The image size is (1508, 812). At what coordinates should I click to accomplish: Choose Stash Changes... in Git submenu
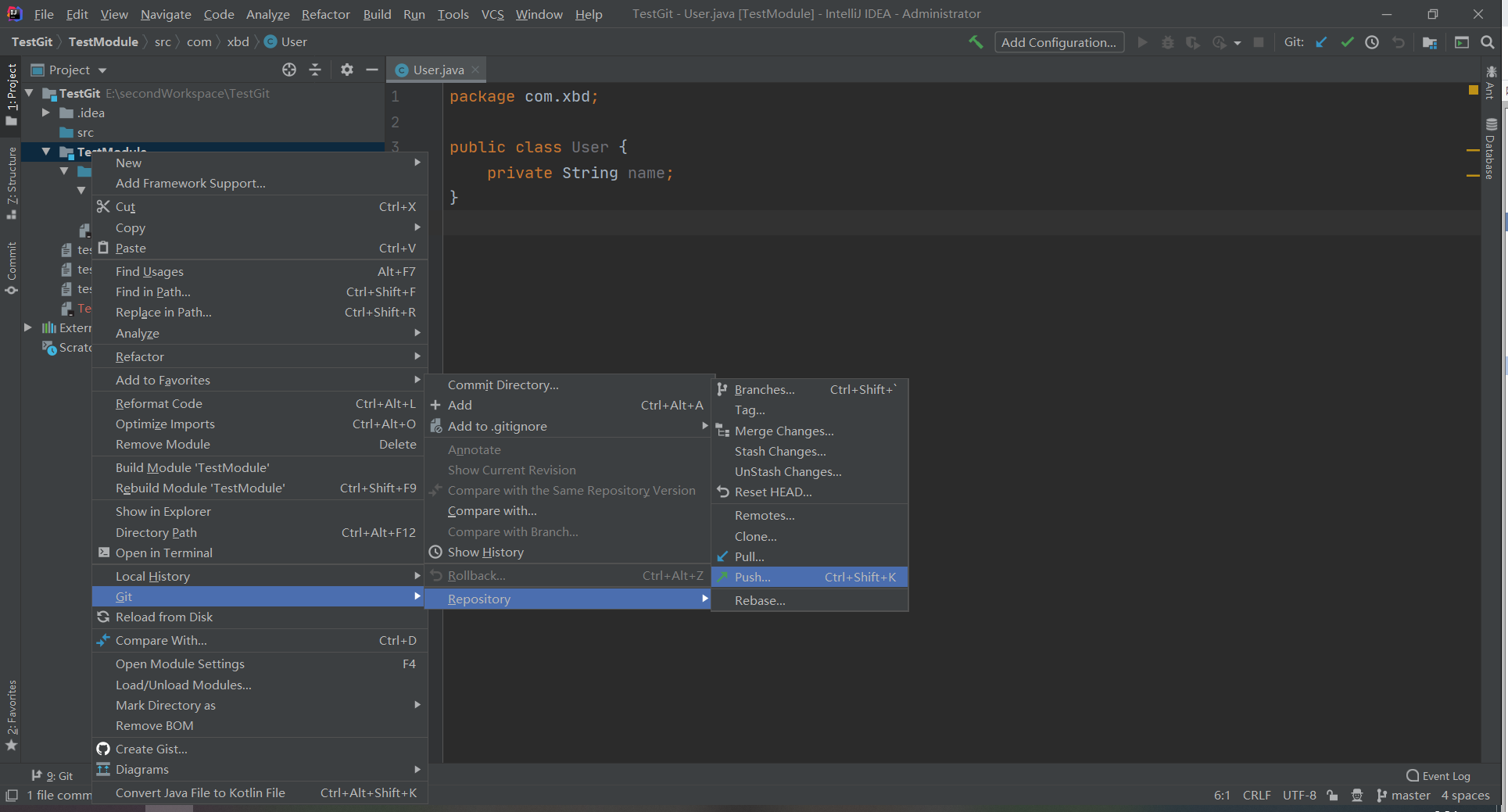(779, 451)
